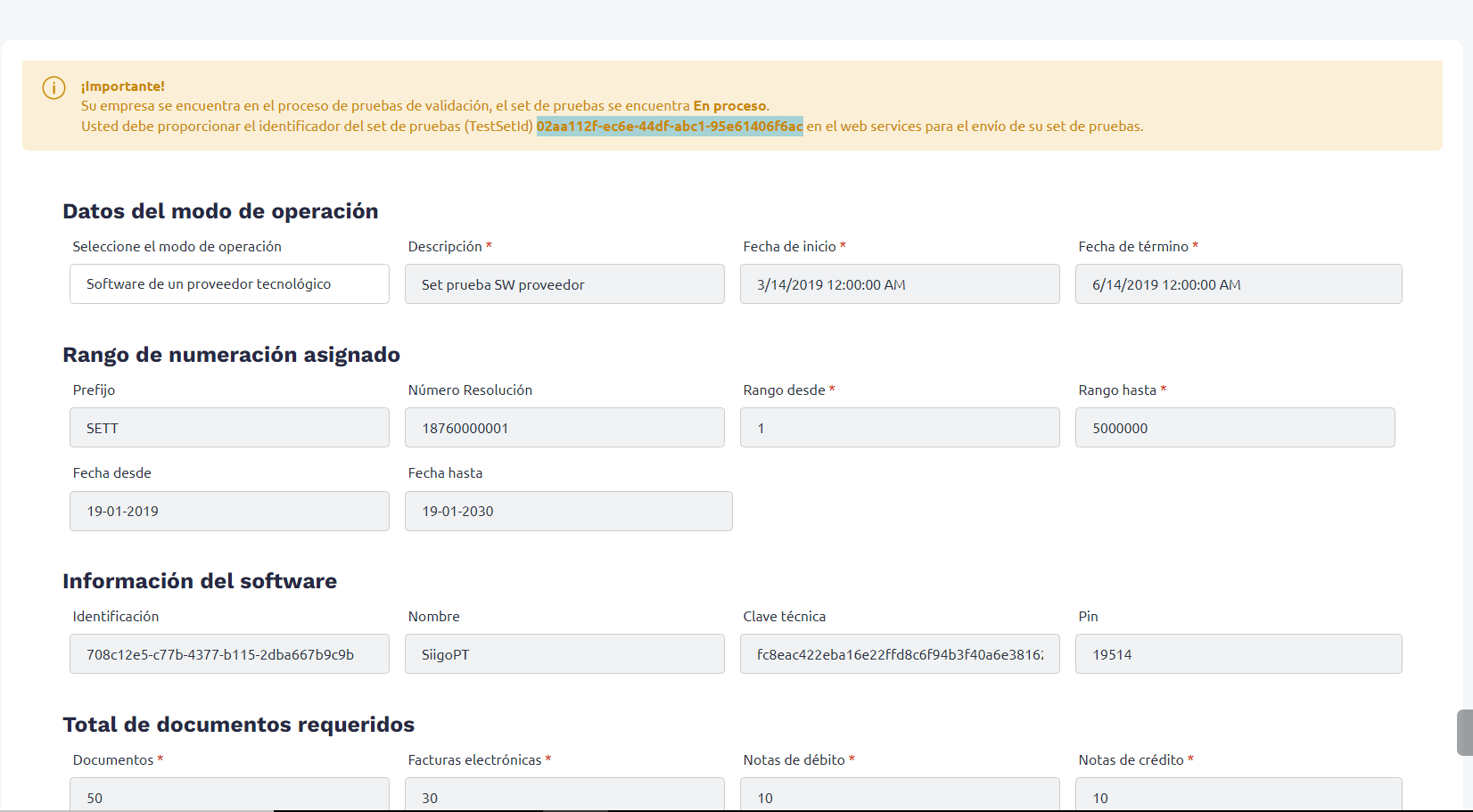
Task: Click the Fecha hasta field 19-01-2030
Action: tap(569, 511)
